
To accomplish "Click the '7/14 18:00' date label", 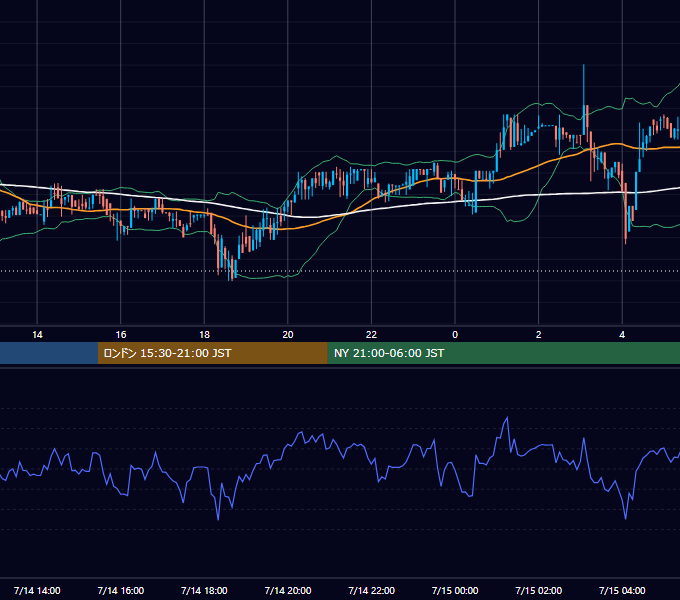I will (204, 590).
